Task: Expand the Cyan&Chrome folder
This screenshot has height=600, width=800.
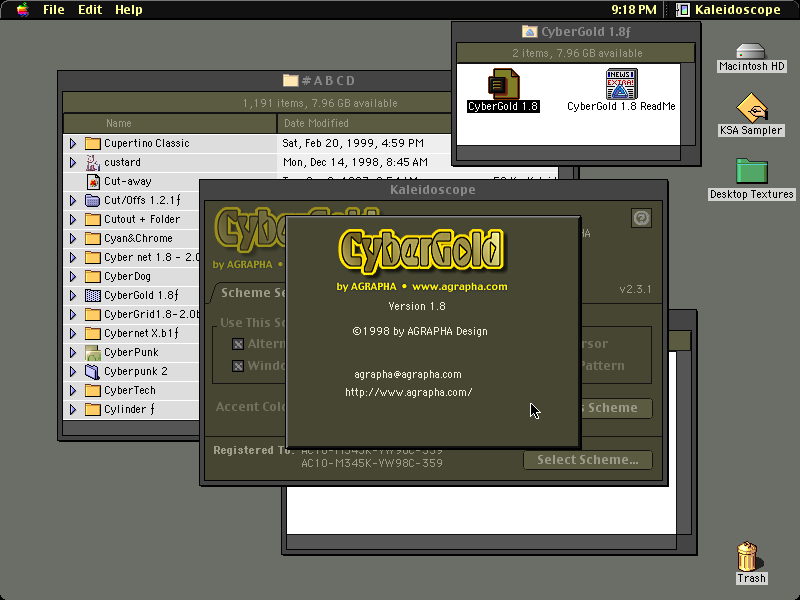Action: coord(73,238)
